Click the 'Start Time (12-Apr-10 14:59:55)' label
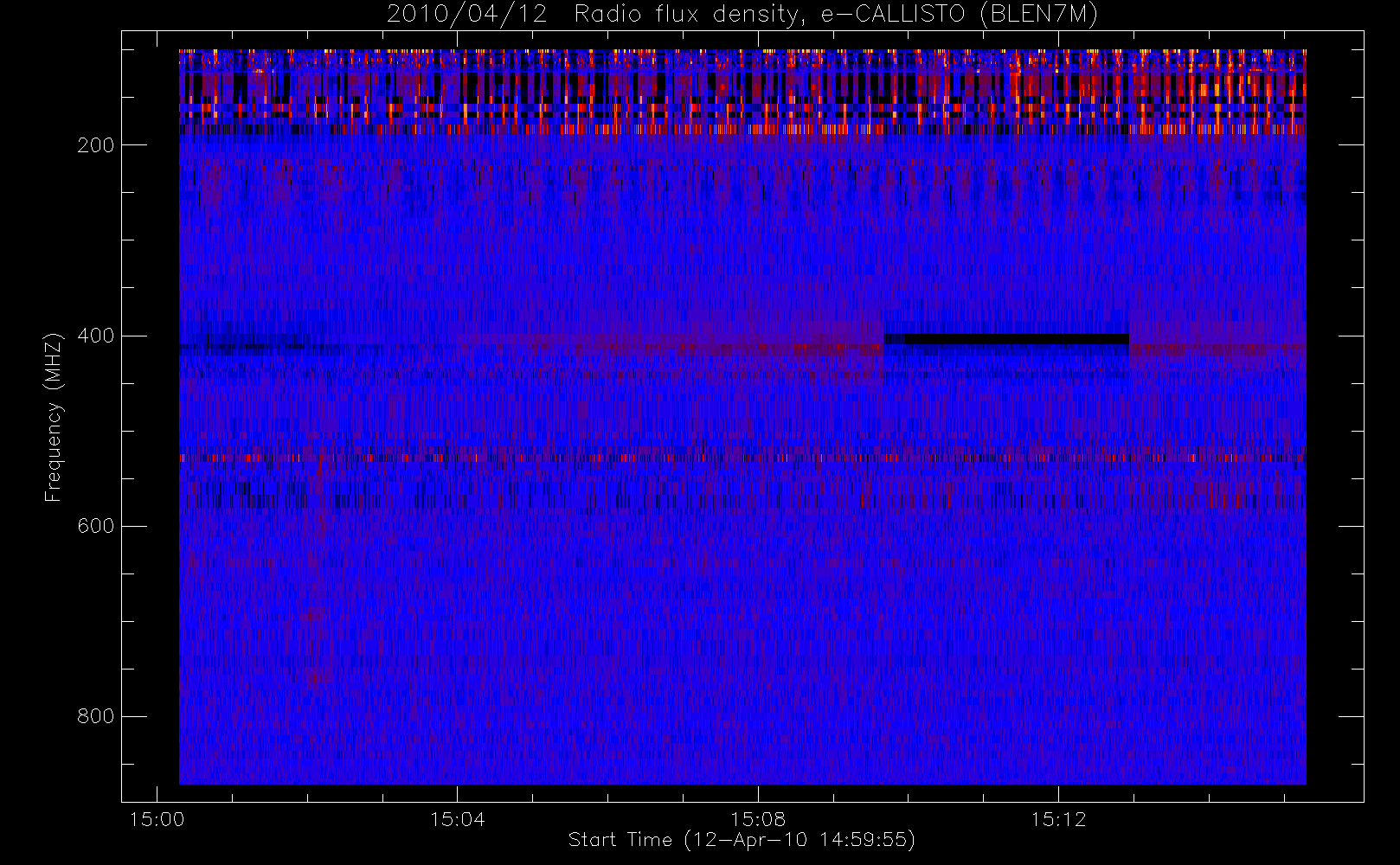1400x865 pixels. tap(742, 840)
